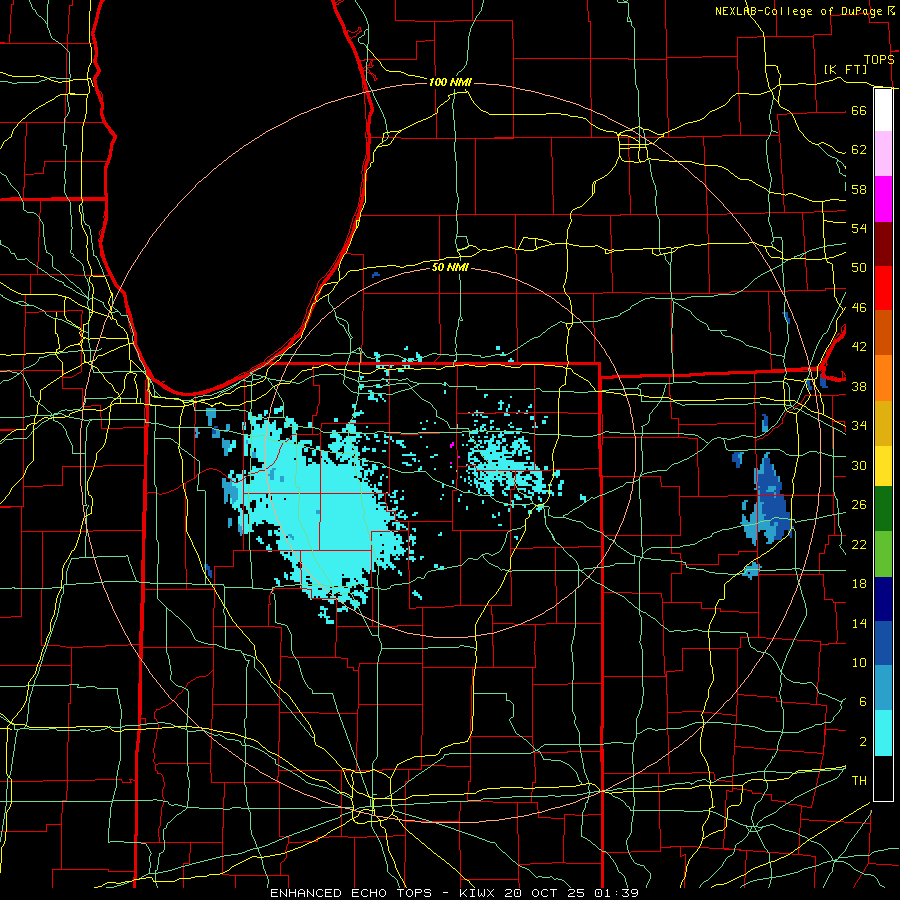Click the '30' legend value
Image resolution: width=900 pixels, height=900 pixels.
(859, 465)
